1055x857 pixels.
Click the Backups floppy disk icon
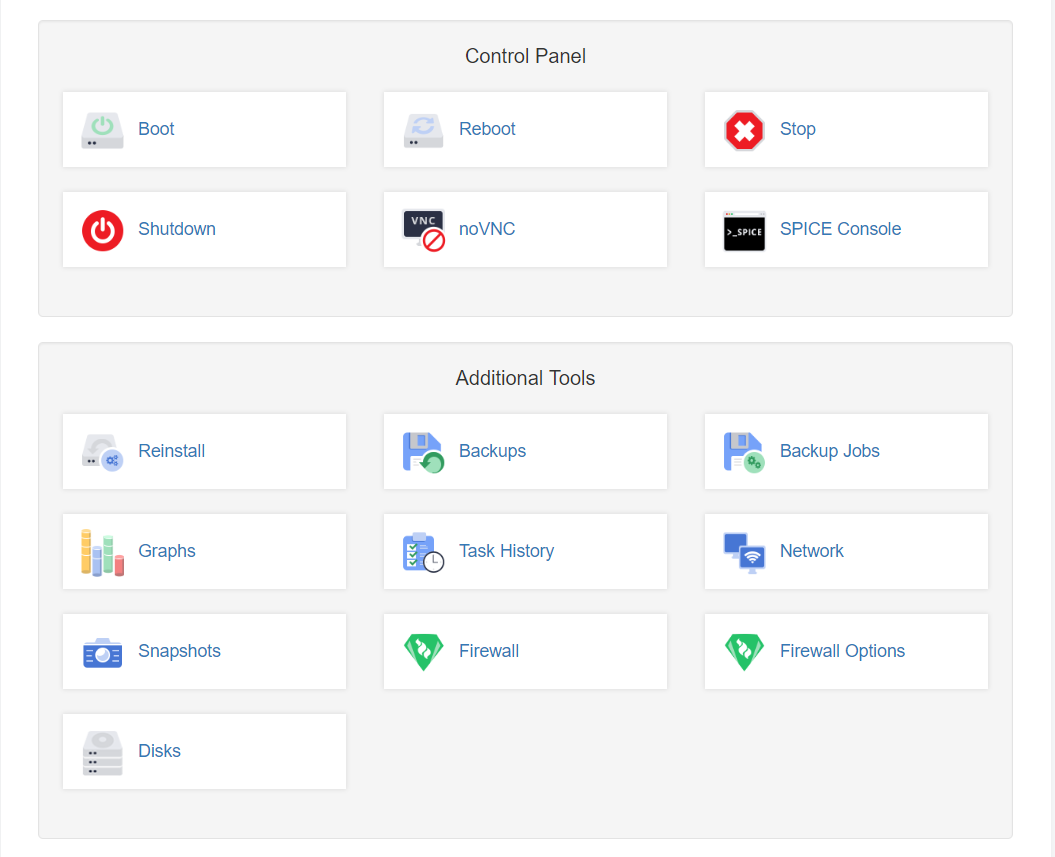click(x=423, y=452)
